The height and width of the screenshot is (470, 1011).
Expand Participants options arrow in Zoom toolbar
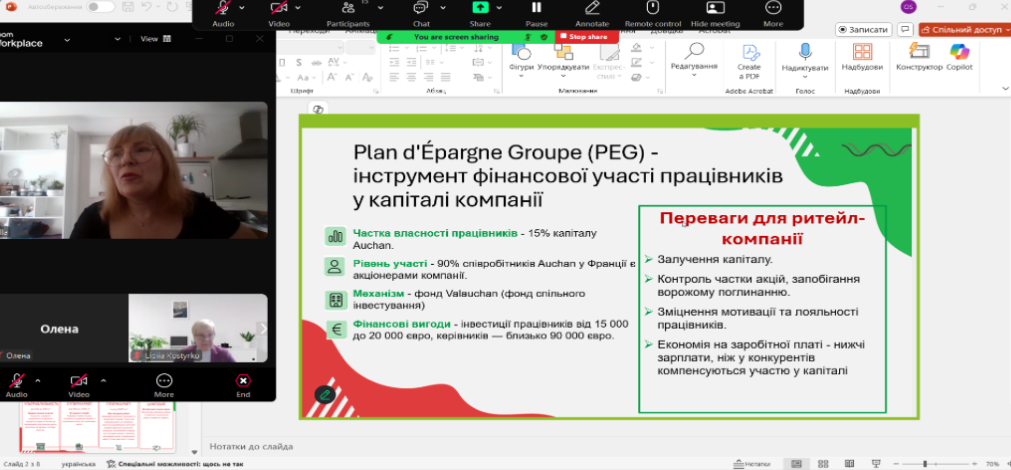(x=380, y=8)
